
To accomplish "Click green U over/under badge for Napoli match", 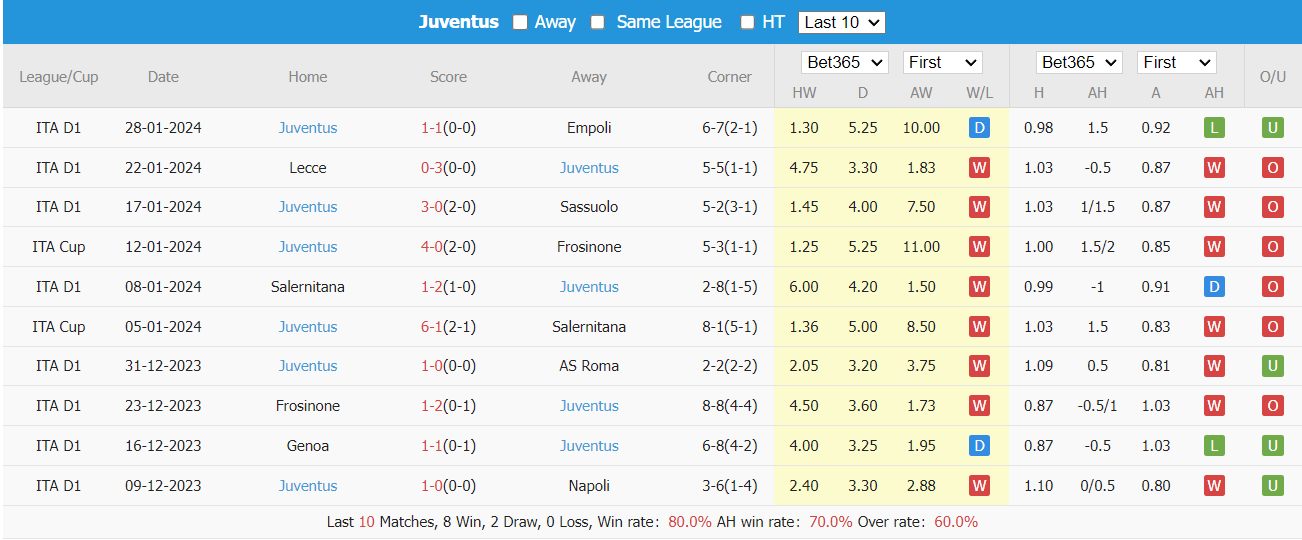I will [1272, 486].
